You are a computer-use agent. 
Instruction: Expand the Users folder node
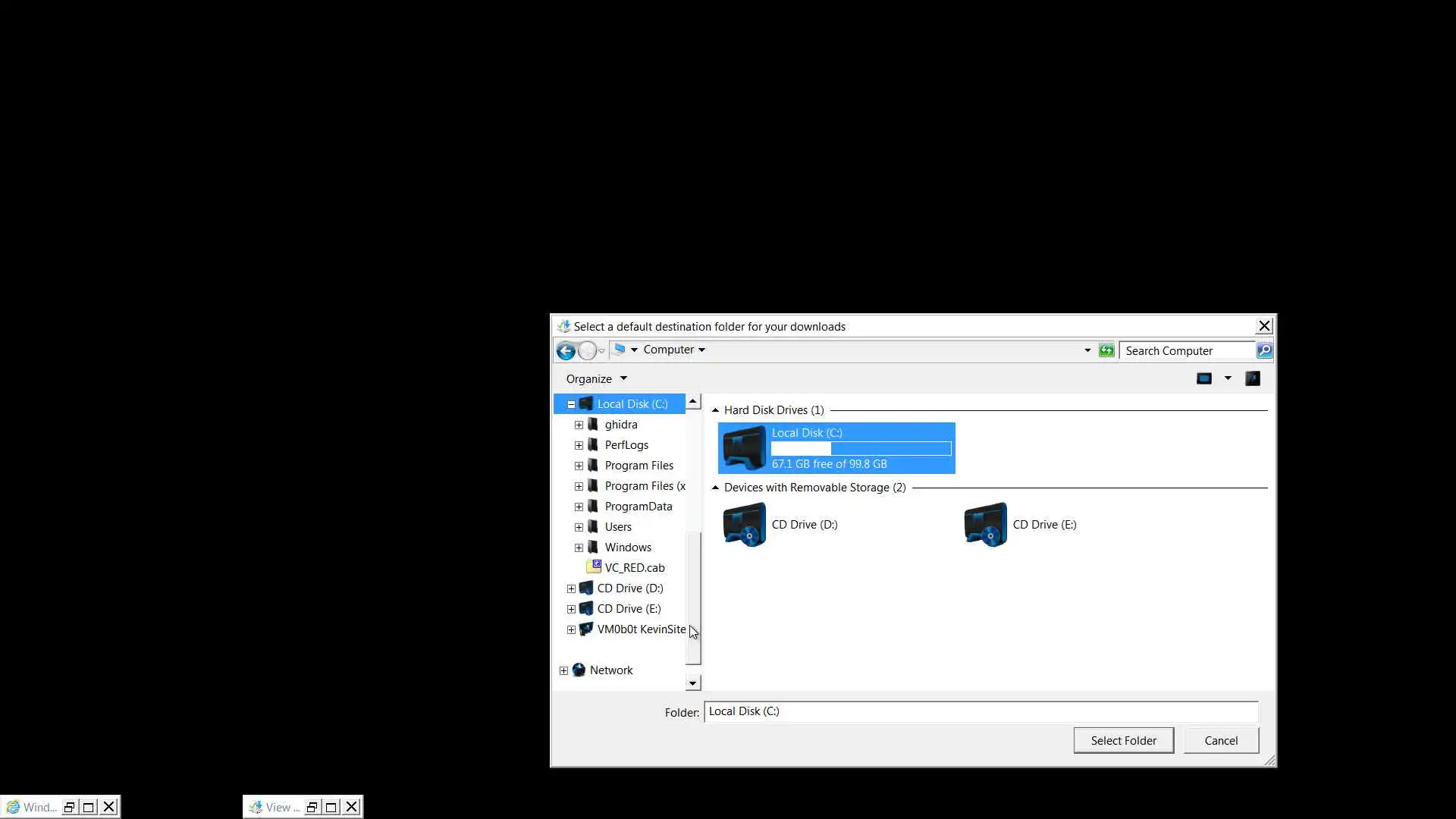click(x=579, y=527)
